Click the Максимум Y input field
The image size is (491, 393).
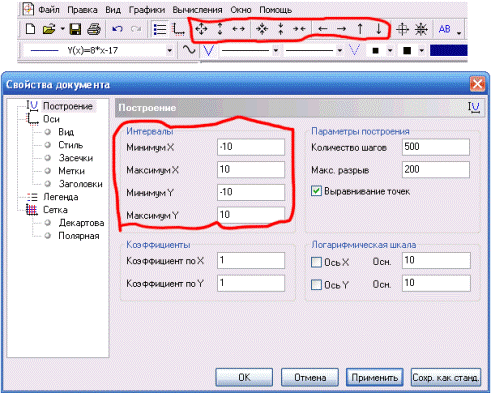[x=251, y=215]
